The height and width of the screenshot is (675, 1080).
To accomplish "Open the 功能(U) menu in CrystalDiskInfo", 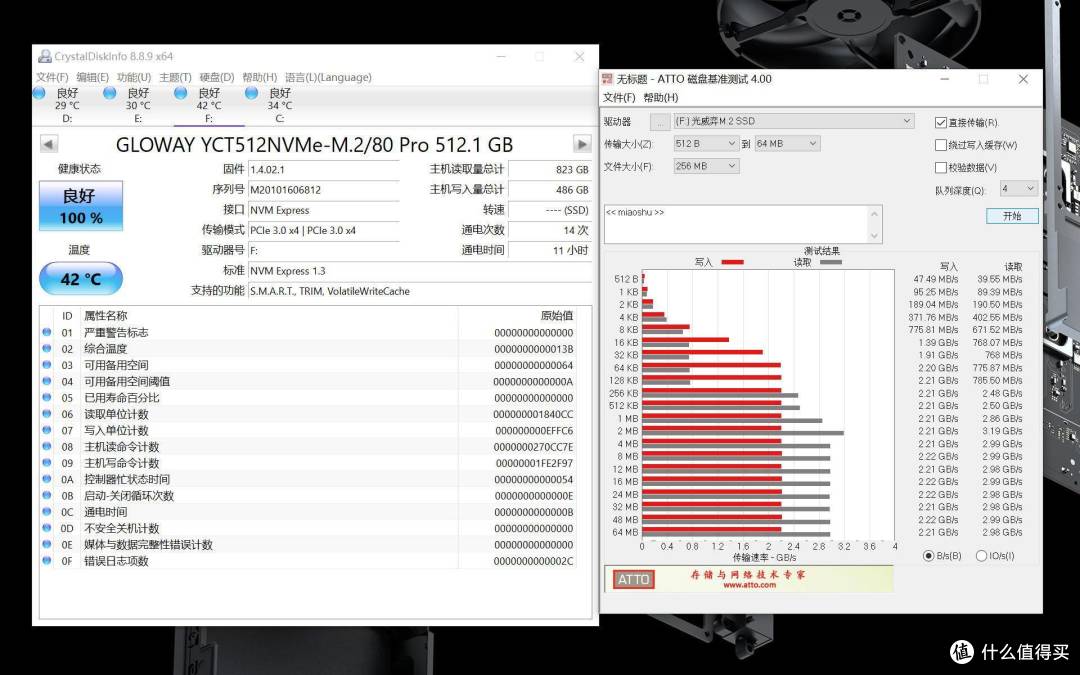I will (134, 77).
